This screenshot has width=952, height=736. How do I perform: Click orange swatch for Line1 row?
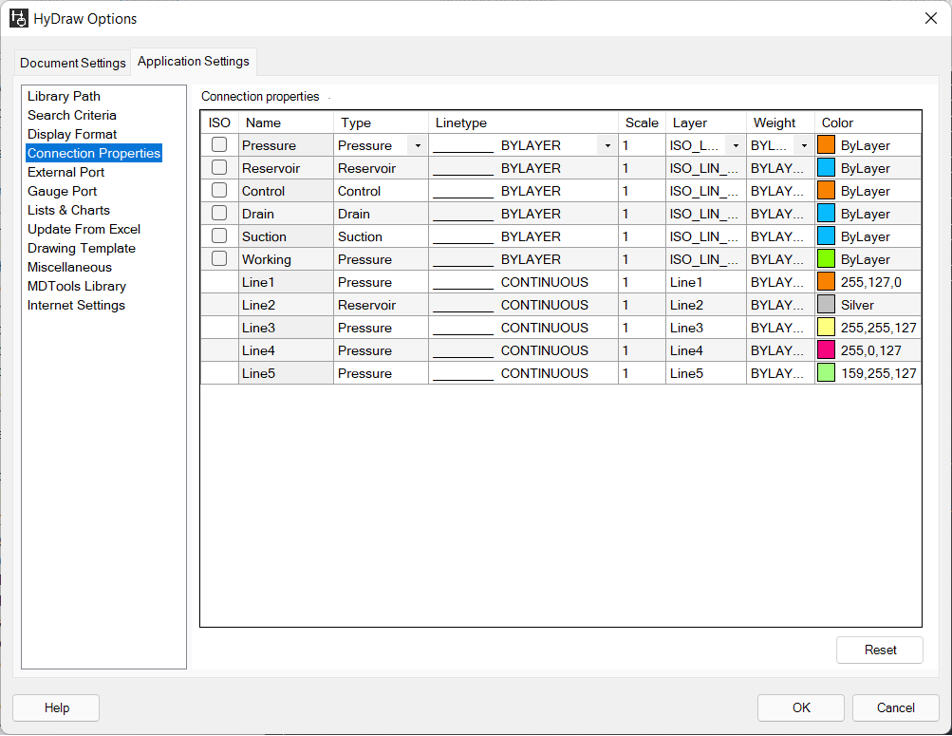[x=826, y=282]
